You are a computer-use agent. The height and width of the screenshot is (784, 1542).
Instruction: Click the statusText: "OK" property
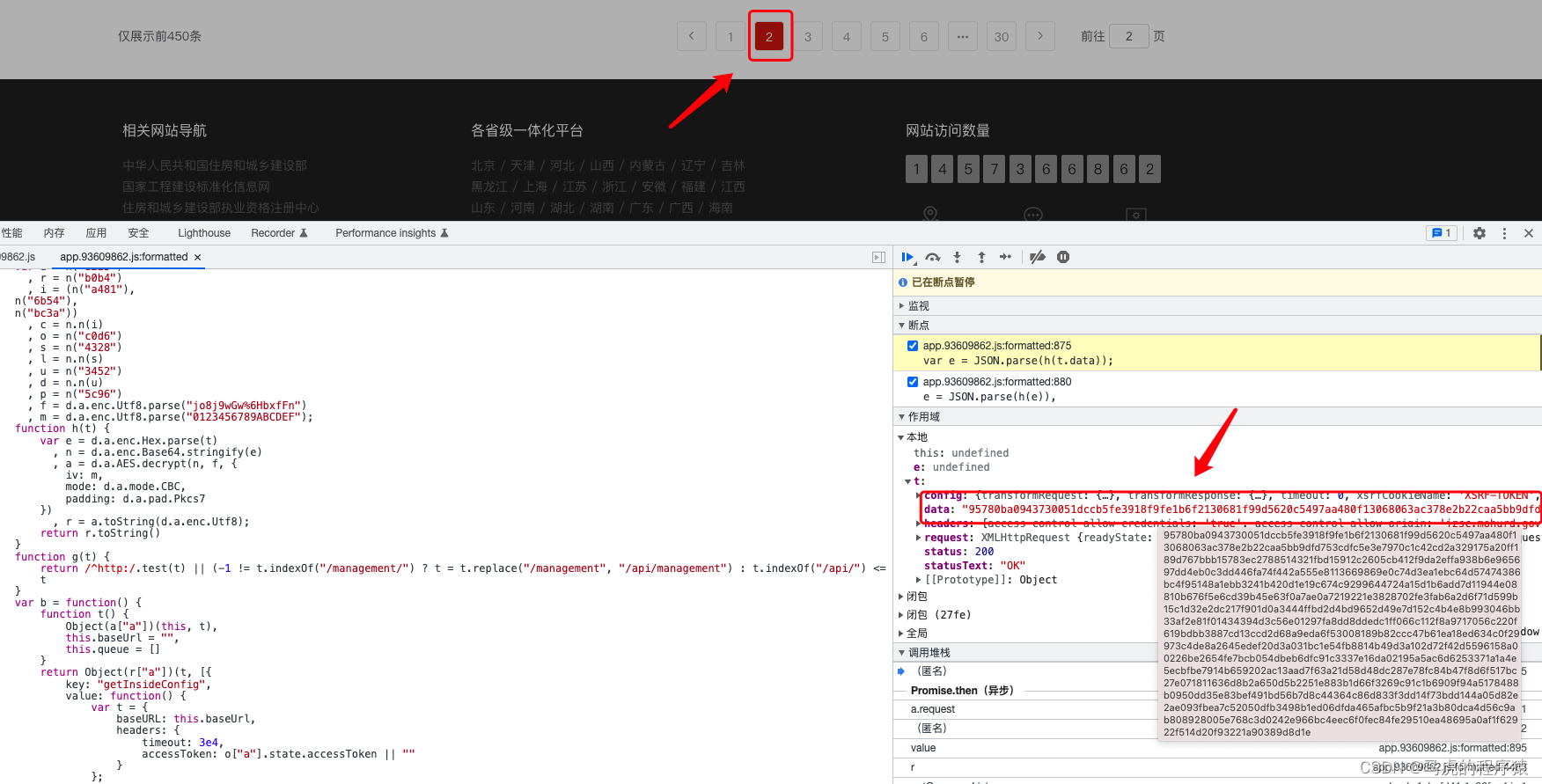point(974,566)
